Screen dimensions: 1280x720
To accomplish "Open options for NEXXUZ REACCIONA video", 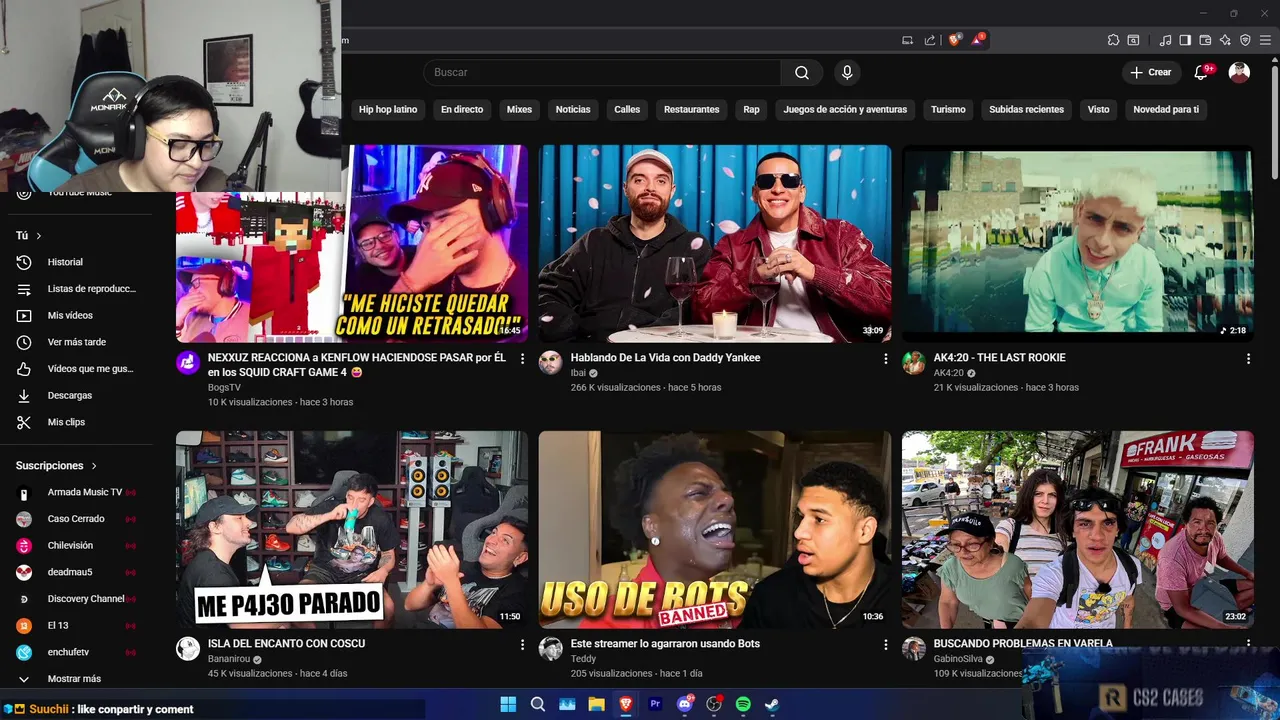I will tap(522, 358).
